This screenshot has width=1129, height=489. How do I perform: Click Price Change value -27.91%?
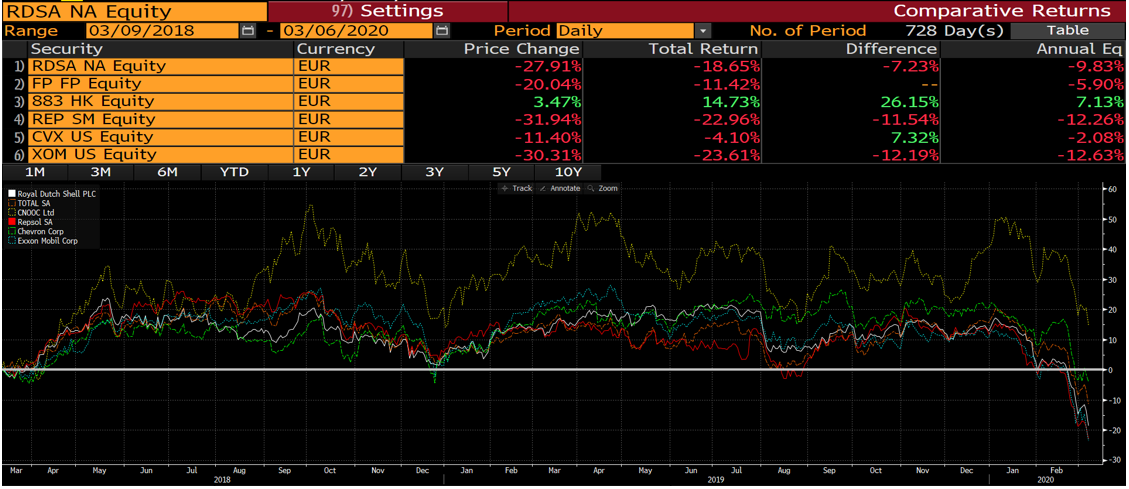547,66
